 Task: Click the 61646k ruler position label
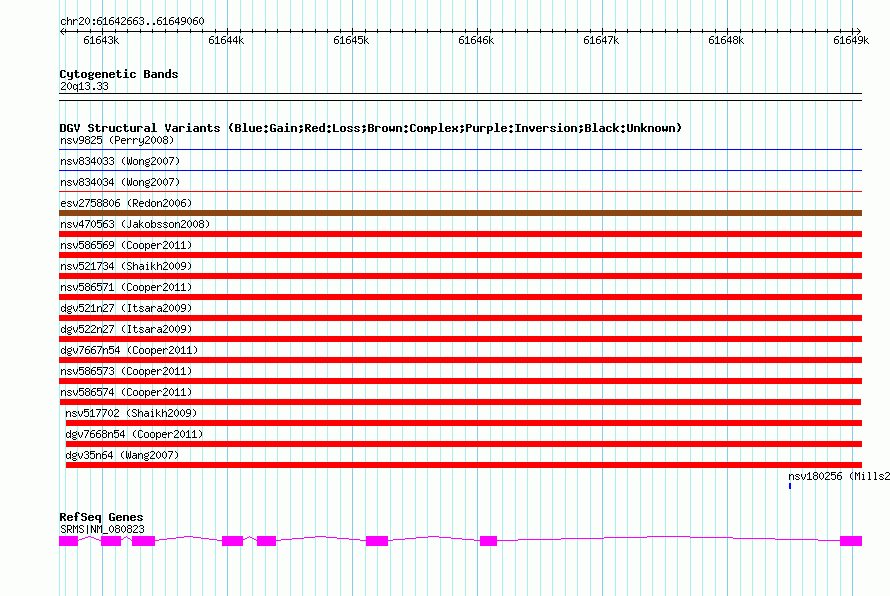coord(476,40)
